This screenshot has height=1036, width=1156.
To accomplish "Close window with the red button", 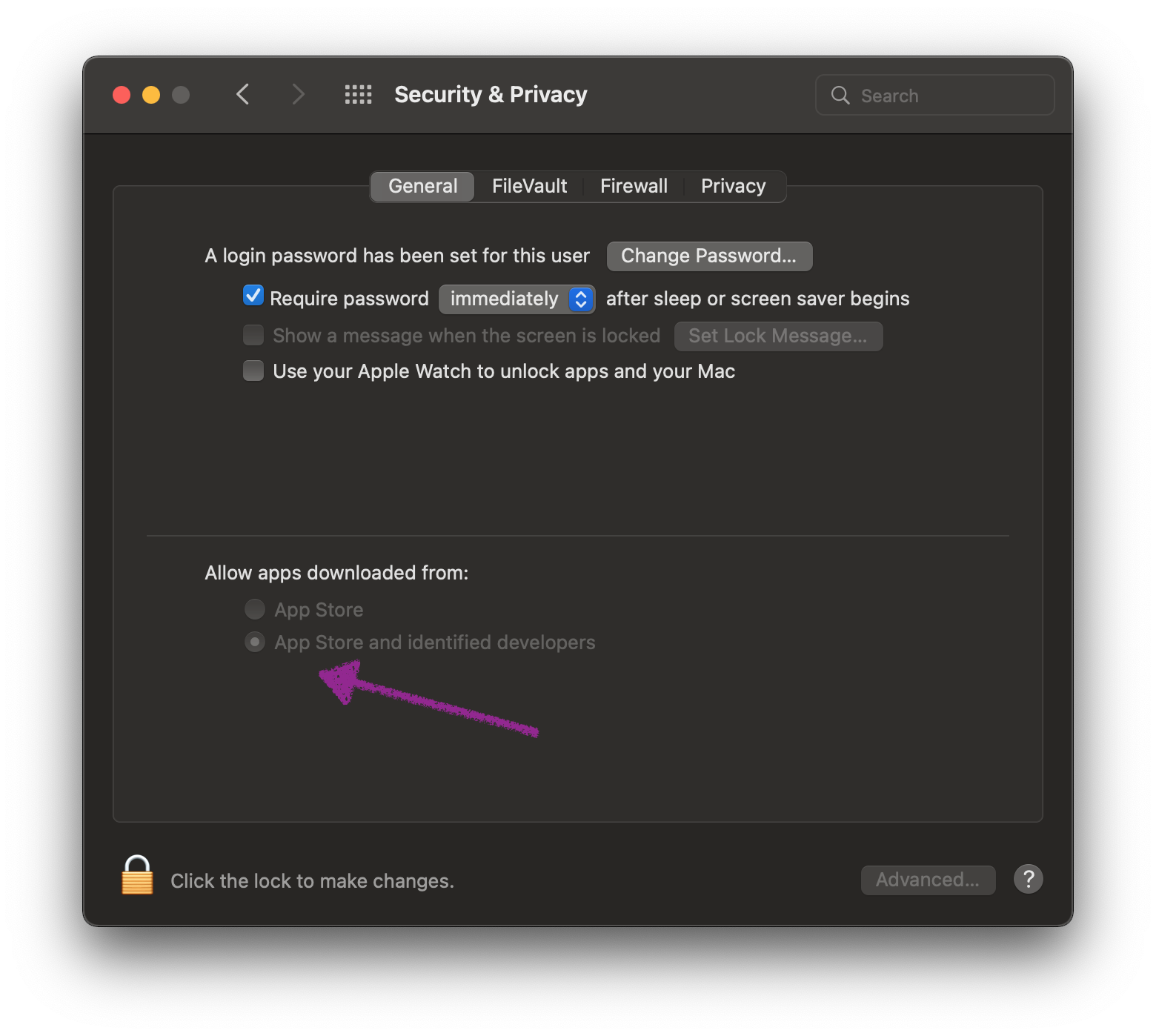I will point(122,95).
